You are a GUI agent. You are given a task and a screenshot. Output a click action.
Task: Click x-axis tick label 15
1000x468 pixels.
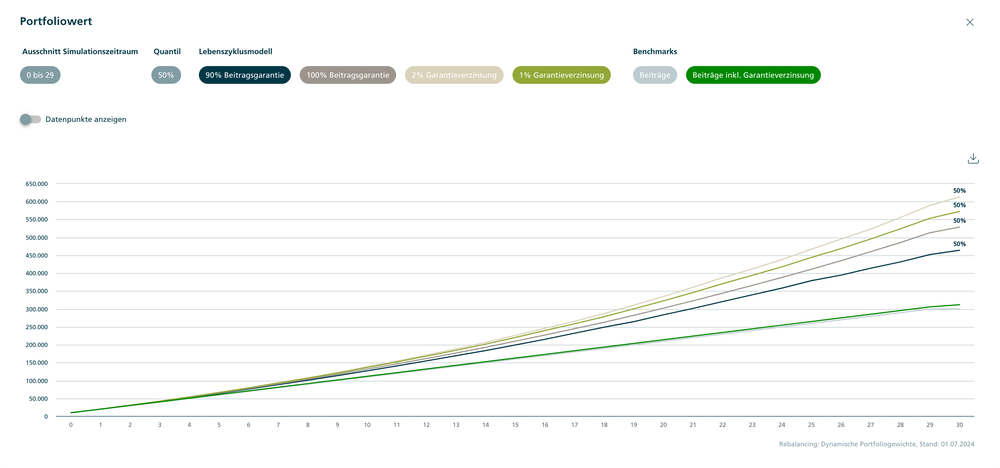tap(515, 424)
